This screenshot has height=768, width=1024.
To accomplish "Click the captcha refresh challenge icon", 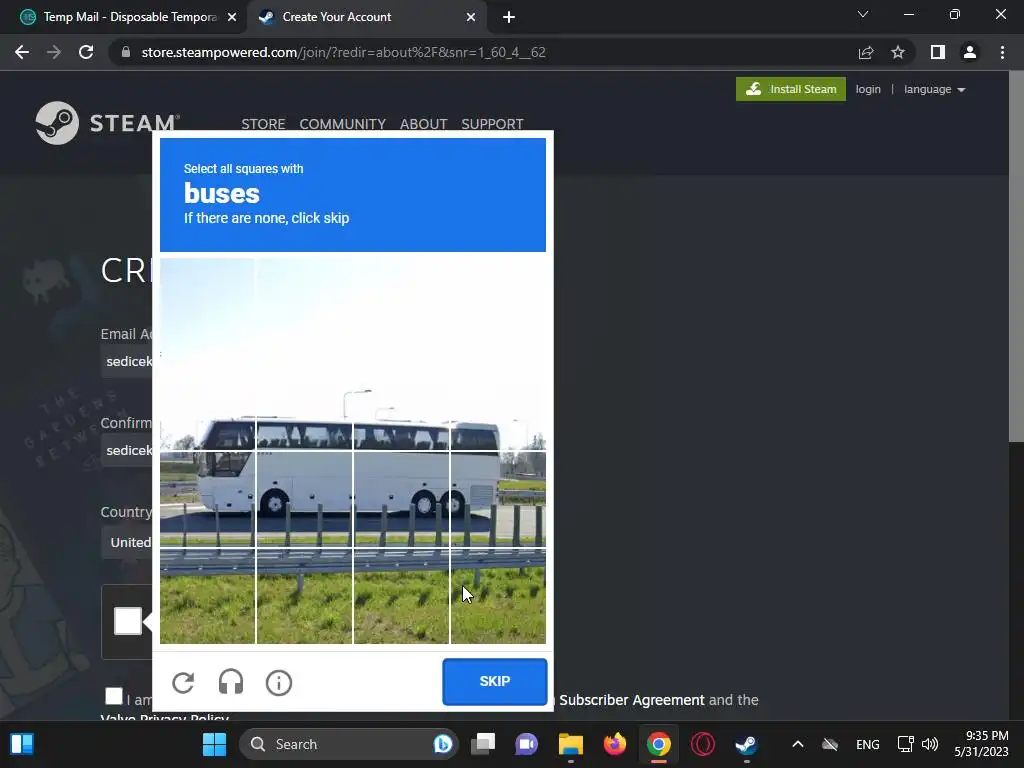I will (x=184, y=682).
